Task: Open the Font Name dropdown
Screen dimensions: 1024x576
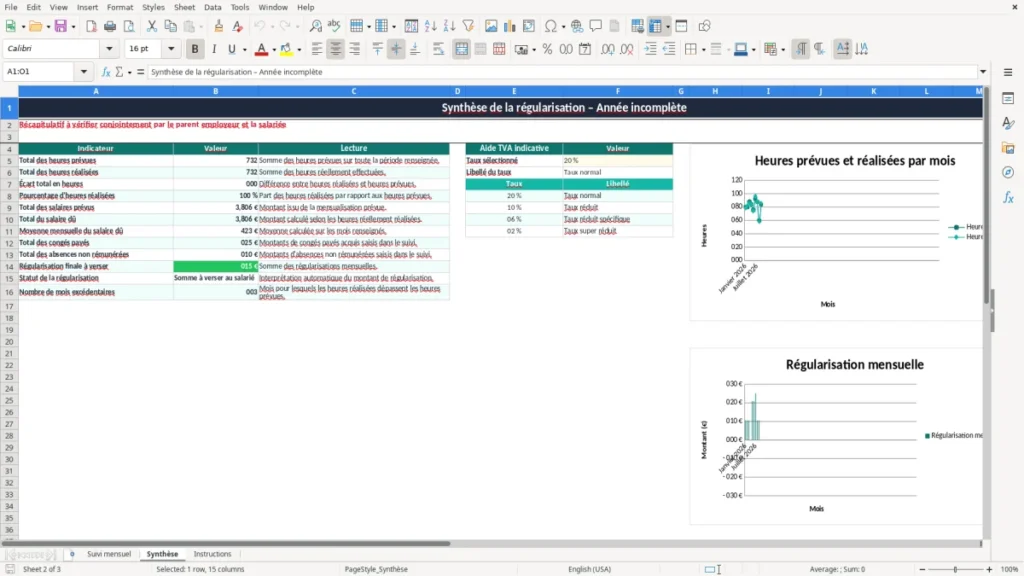Action: (109, 48)
